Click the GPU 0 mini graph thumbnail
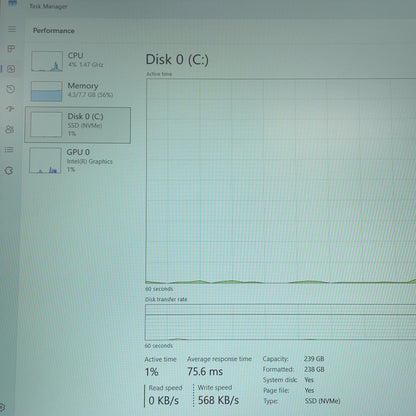Image resolution: width=416 pixels, height=416 pixels. 45,161
